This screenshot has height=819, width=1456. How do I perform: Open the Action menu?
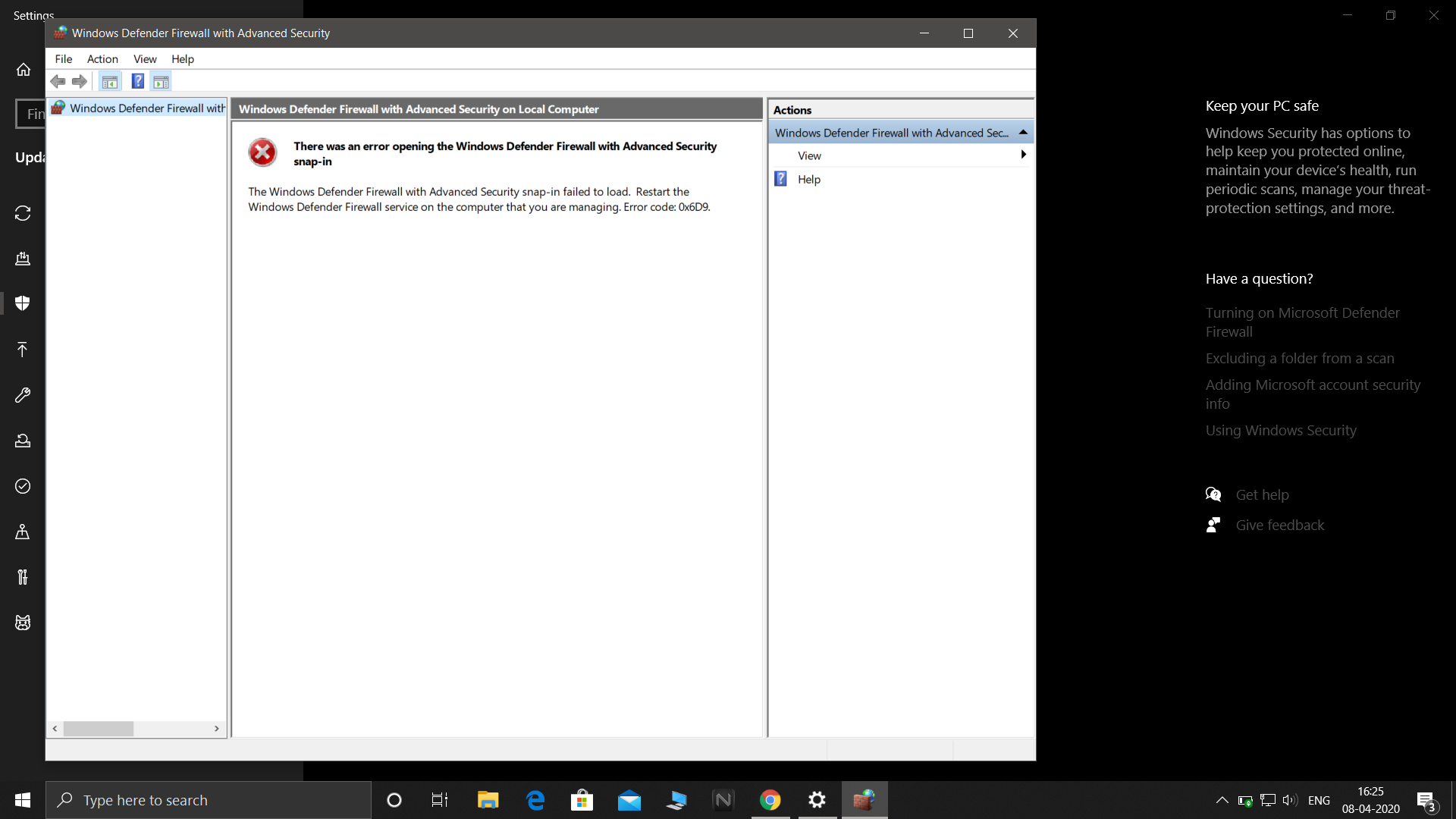tap(102, 58)
